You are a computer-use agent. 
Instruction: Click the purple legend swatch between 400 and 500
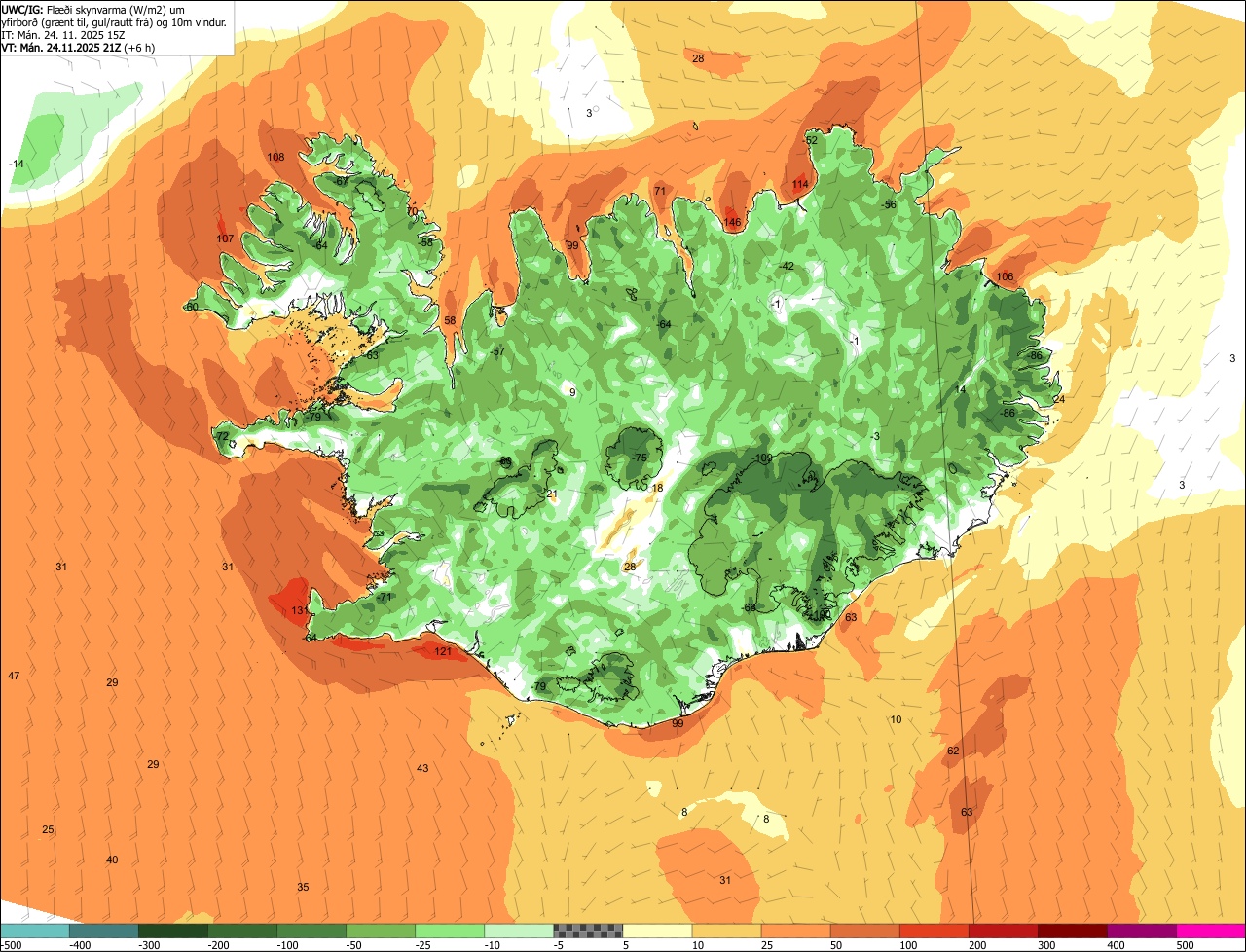pyautogui.click(x=1141, y=931)
